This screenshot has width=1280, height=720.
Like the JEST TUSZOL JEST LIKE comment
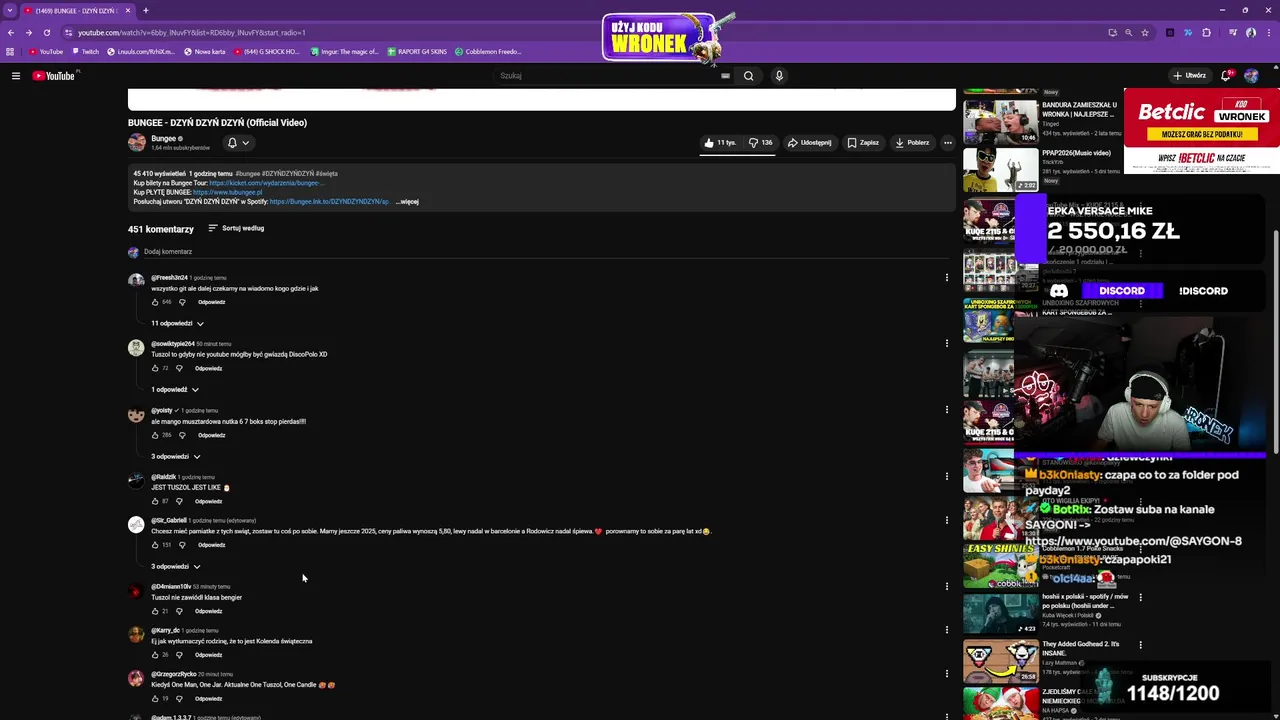(156, 502)
